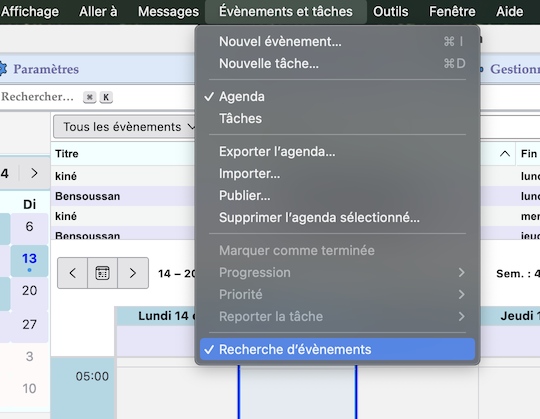Advance mini calendar with next arrow
The image size is (540, 419).
tap(34, 173)
